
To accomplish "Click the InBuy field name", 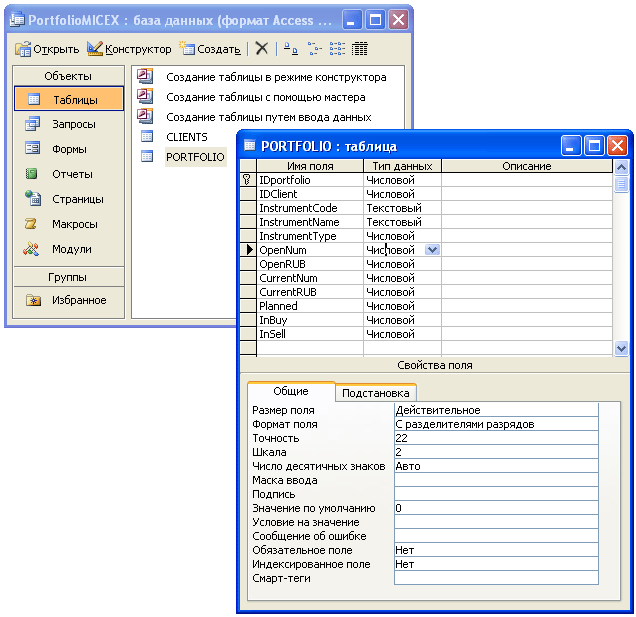I will click(x=310, y=320).
